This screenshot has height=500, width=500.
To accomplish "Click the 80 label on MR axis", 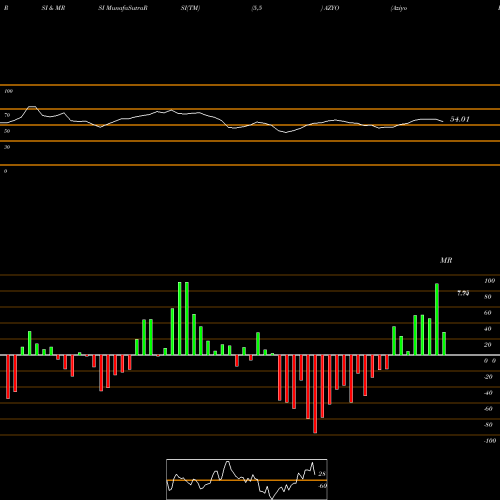I will pyautogui.click(x=488, y=297).
